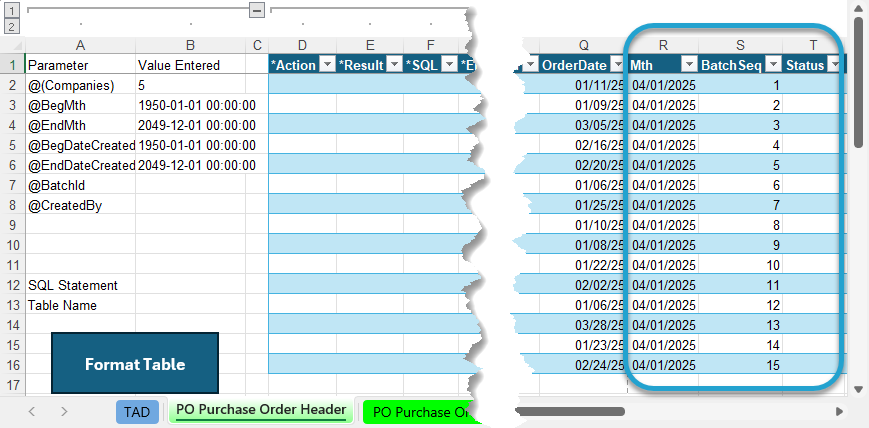Click the OrderDate column header cell
This screenshot has height=428, width=869.
click(584, 65)
